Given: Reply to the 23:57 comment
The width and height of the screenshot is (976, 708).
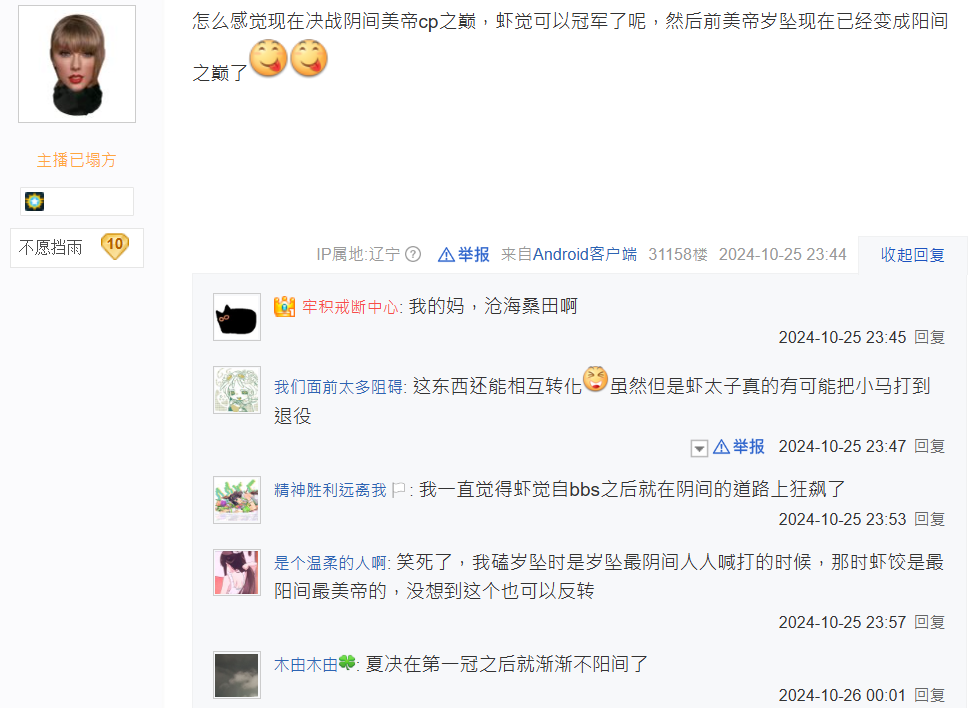Looking at the screenshot, I should [929, 622].
